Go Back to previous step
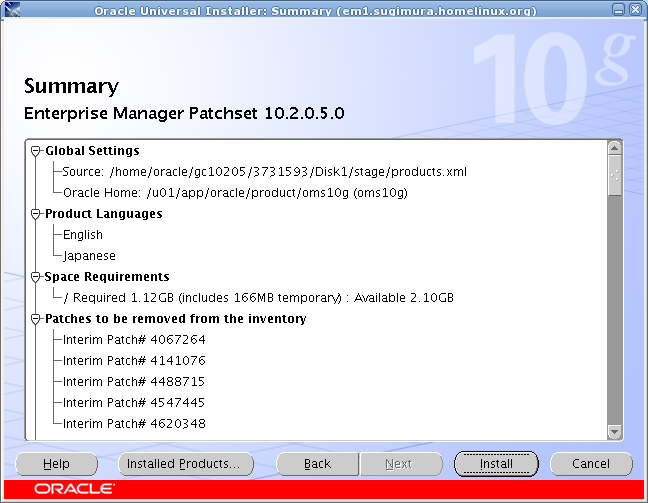 click(317, 464)
